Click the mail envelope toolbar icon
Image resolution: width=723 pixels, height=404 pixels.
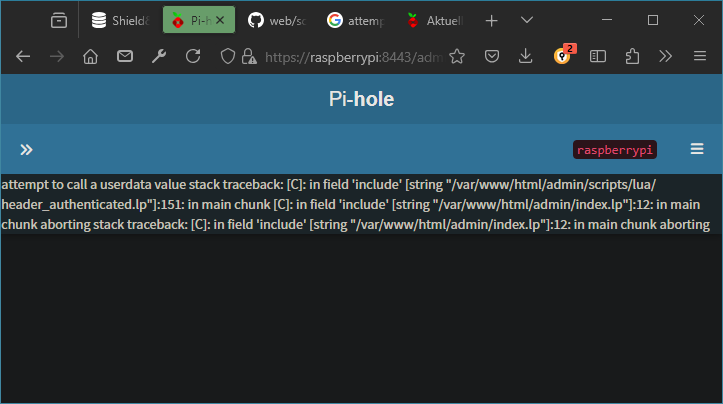tap(125, 57)
